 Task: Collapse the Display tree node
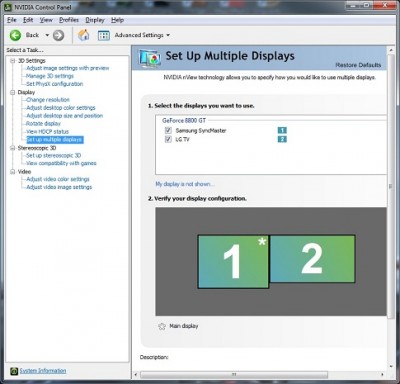click(x=13, y=92)
